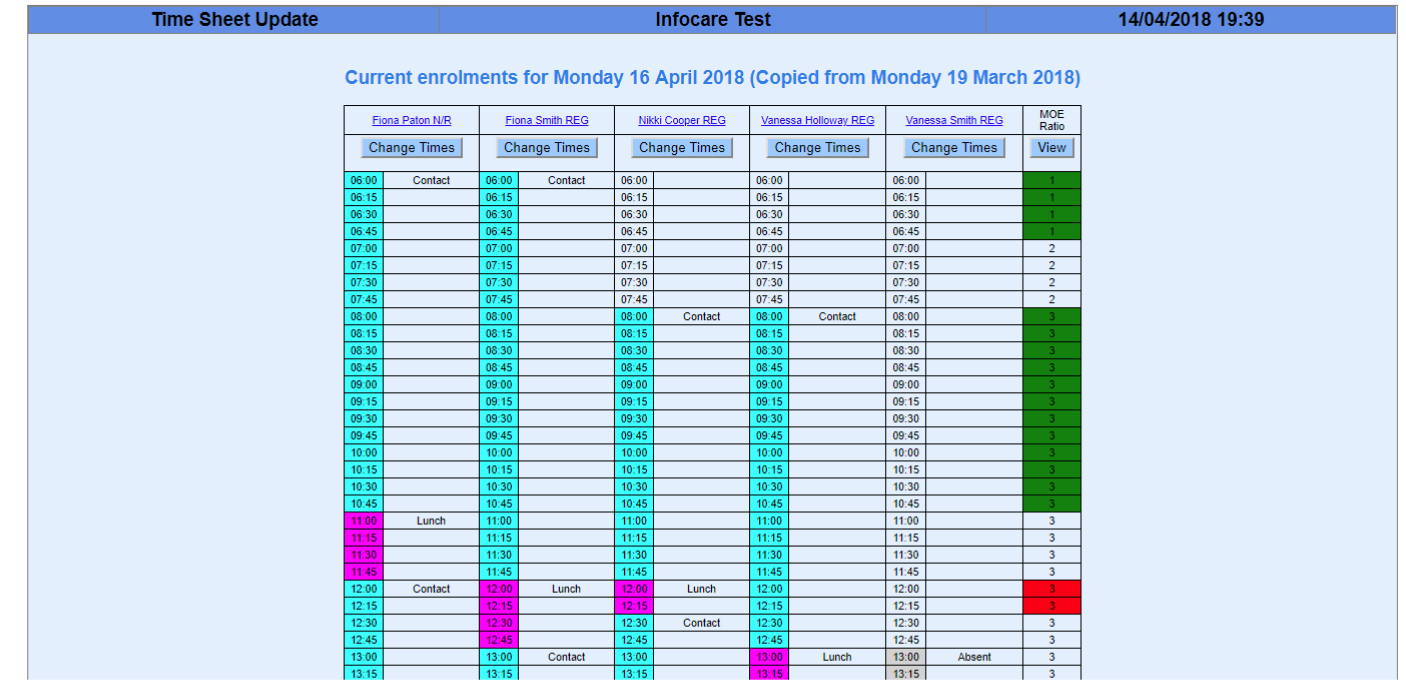The width and height of the screenshot is (1406, 680).
Task: Click Fiona Paton's magenta 11:00 Lunch slot
Action: point(364,521)
